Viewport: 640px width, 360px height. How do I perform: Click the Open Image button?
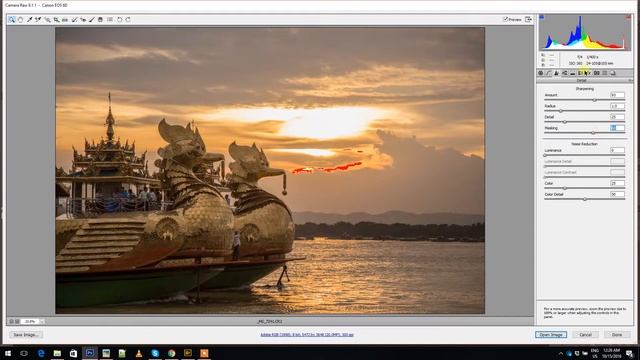click(x=551, y=335)
